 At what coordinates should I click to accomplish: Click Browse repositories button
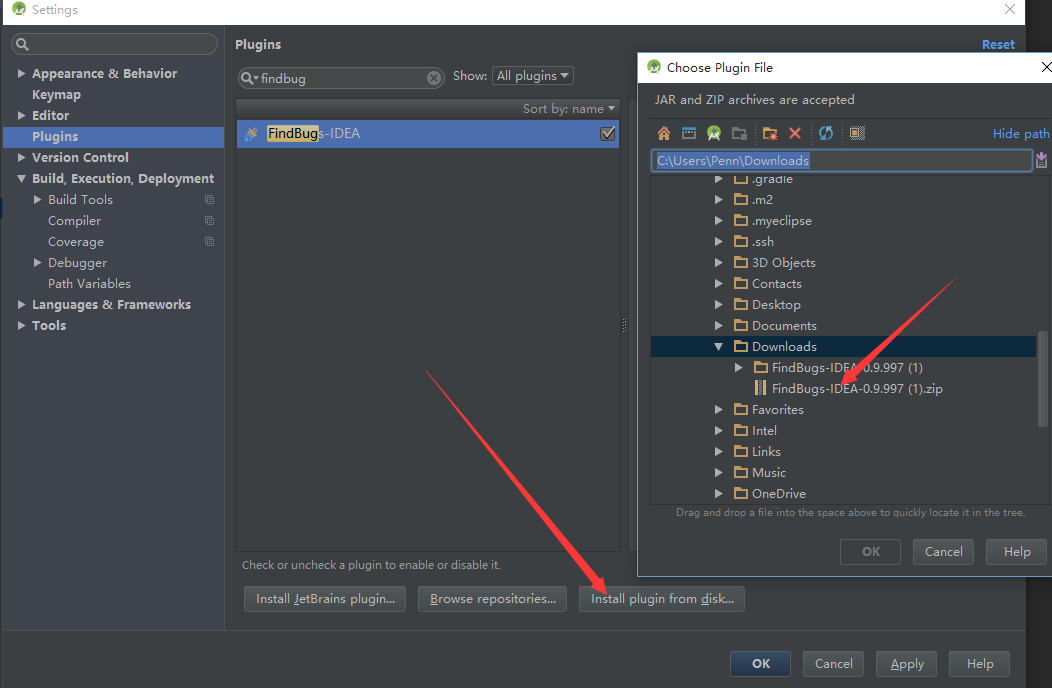click(492, 599)
